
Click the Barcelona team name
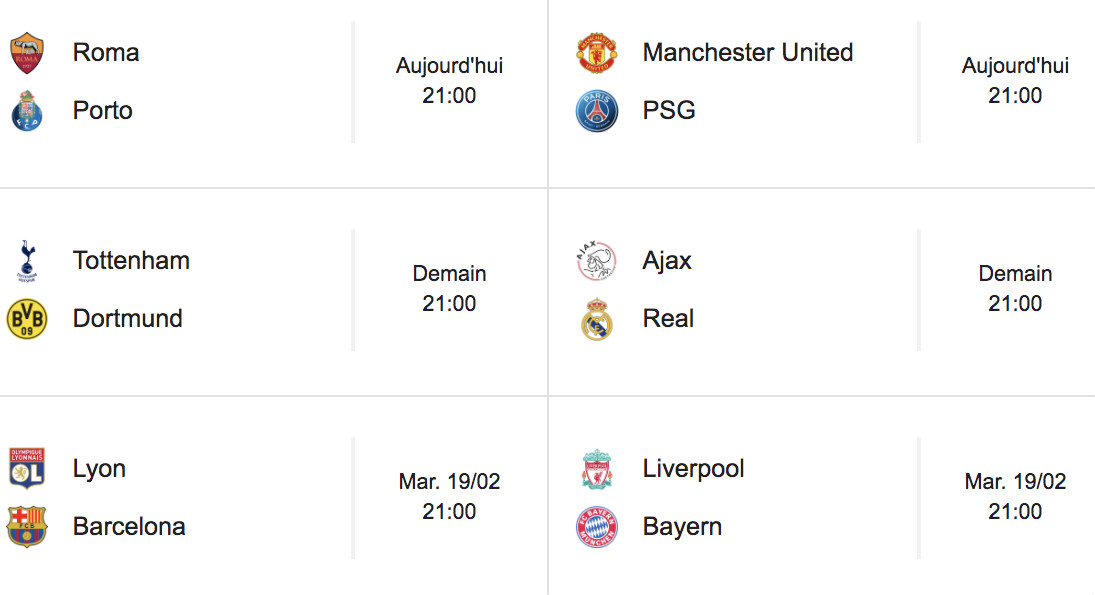[129, 527]
